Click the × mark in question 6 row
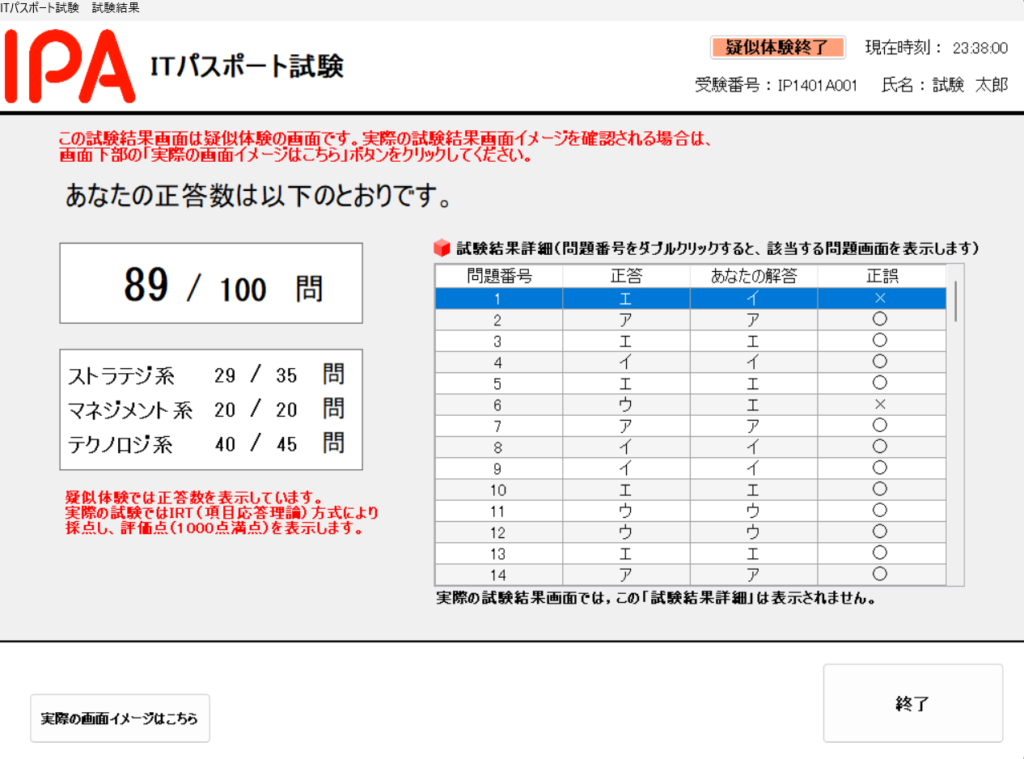The height and width of the screenshot is (759, 1024). tap(880, 404)
